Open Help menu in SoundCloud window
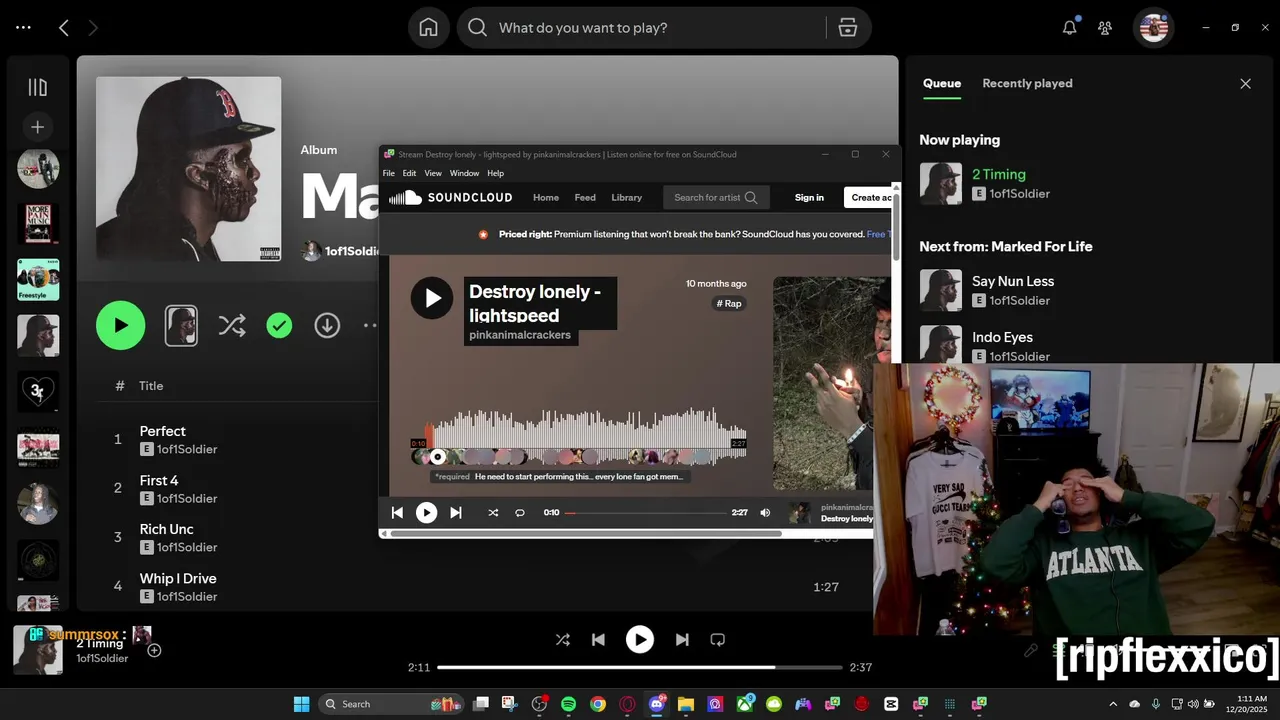 [495, 173]
